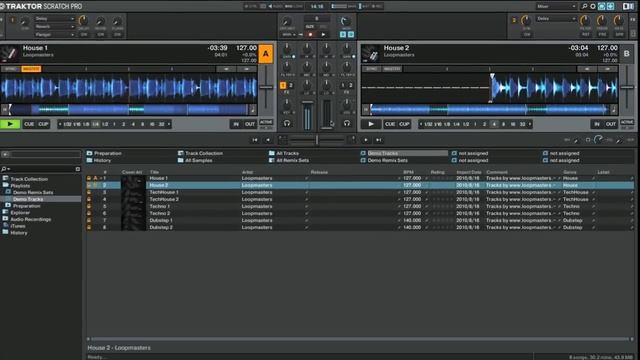Set loop OUT point on Deck A
The width and height of the screenshot is (640, 360).
click(250, 124)
